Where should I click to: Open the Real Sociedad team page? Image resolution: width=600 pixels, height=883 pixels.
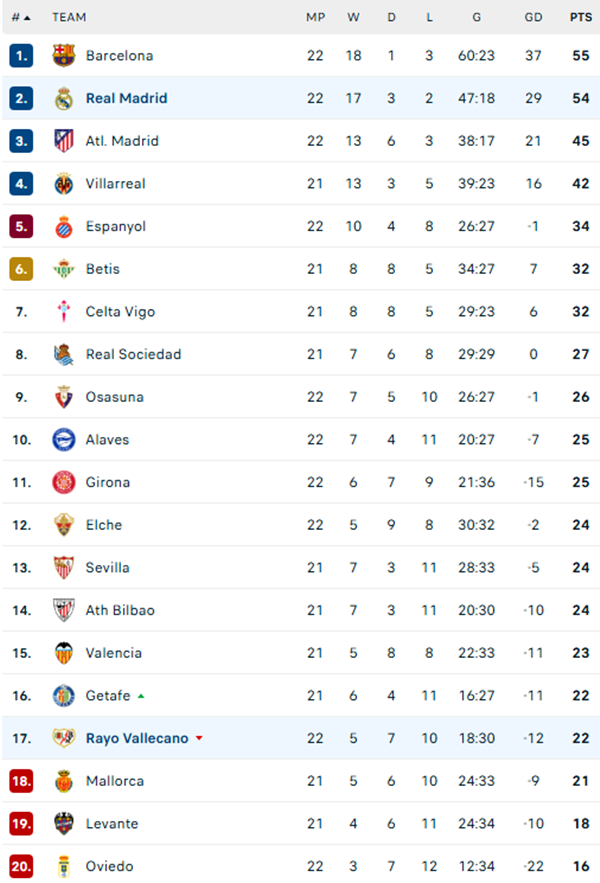click(x=134, y=355)
